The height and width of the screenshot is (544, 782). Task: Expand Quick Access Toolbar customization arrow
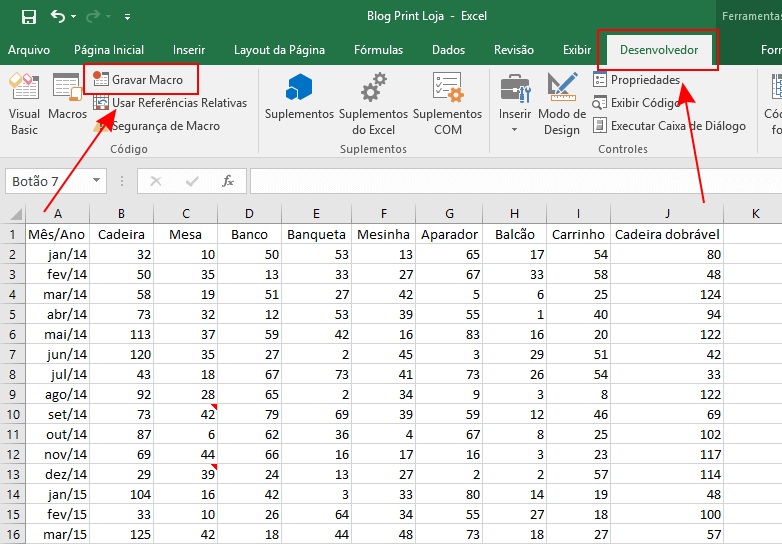click(x=127, y=17)
